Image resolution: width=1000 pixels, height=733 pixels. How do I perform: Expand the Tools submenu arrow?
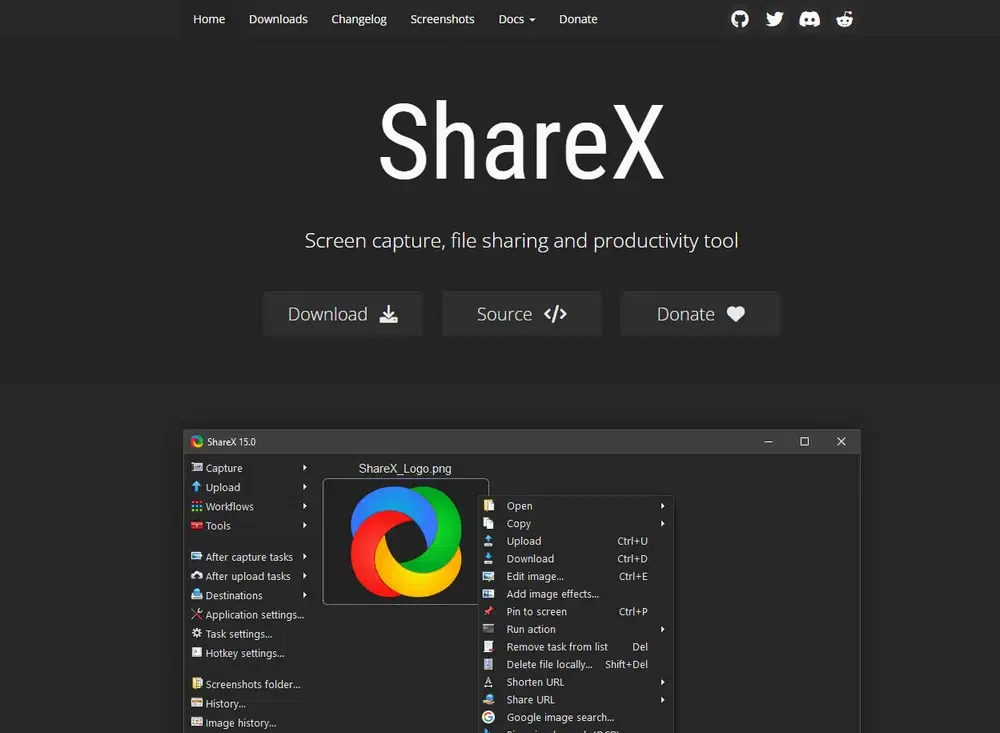pyautogui.click(x=305, y=526)
